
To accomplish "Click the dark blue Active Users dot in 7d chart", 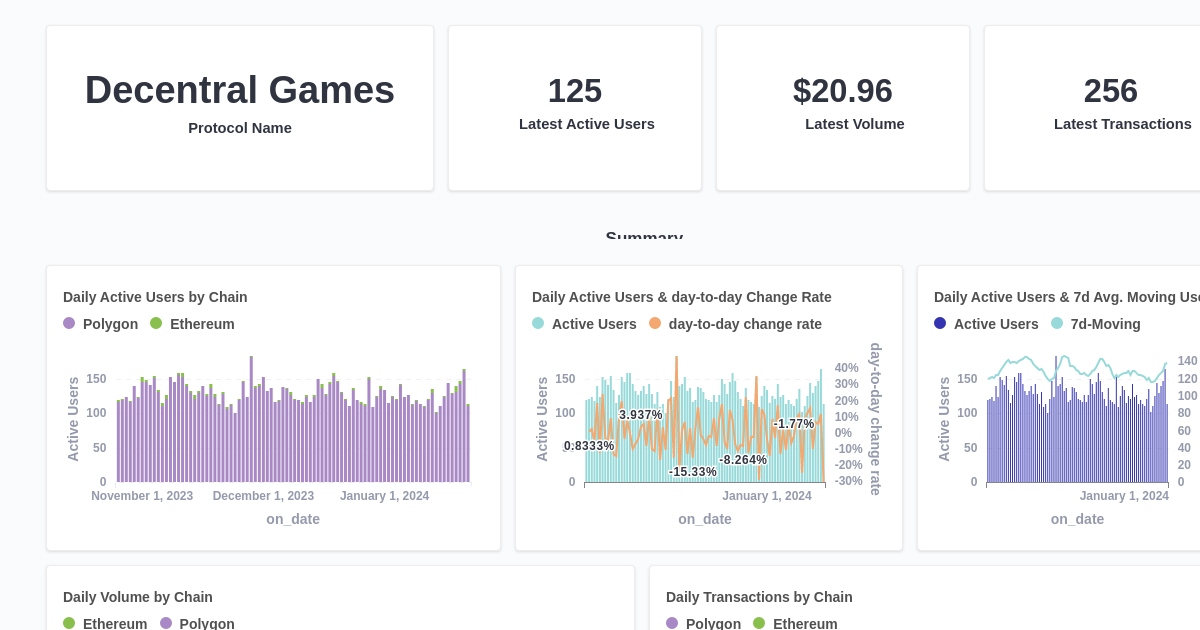I will pos(938,323).
